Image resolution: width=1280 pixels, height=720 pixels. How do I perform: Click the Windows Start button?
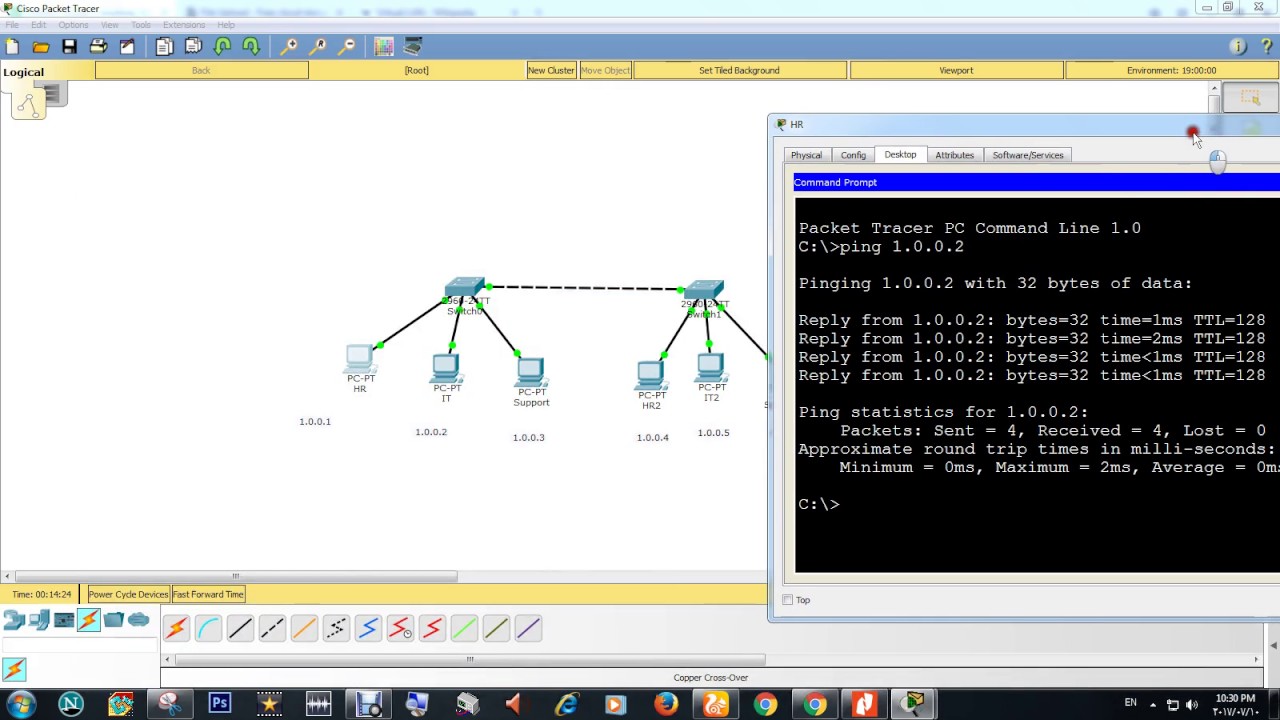pos(21,704)
